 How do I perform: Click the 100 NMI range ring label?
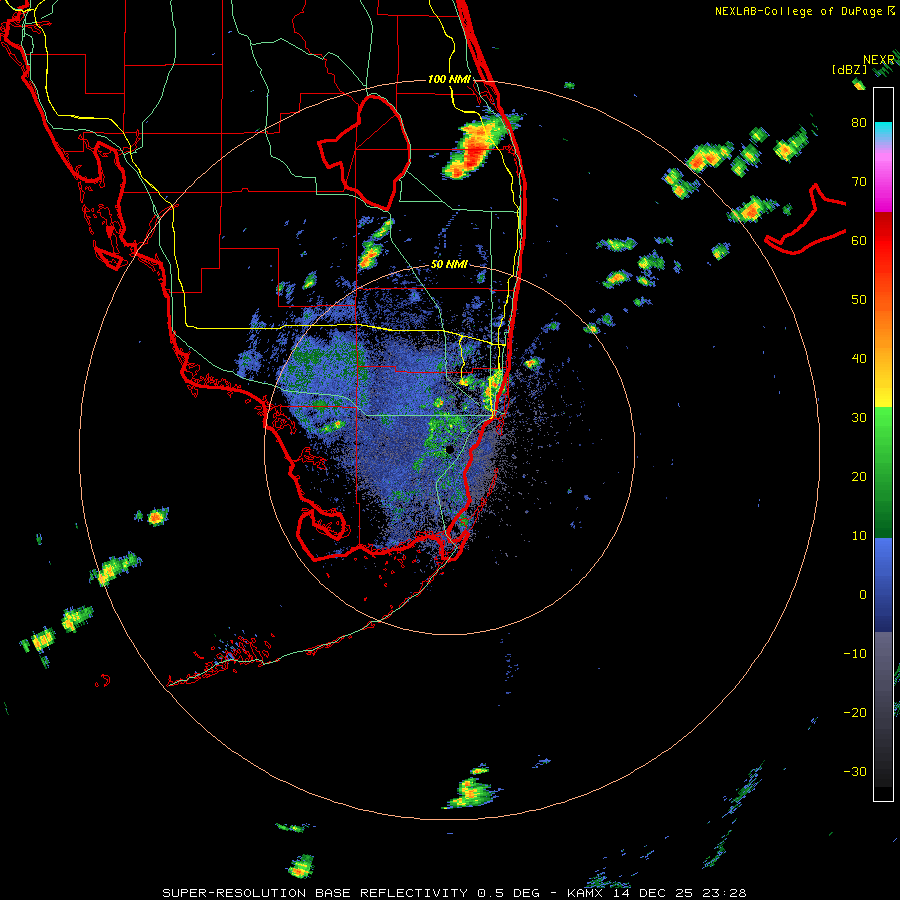(449, 79)
